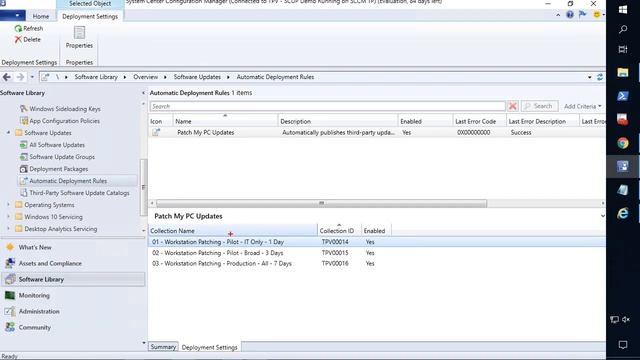Image resolution: width=640 pixels, height=360 pixels.
Task: Select All Software Updates node
Action: tap(57, 145)
